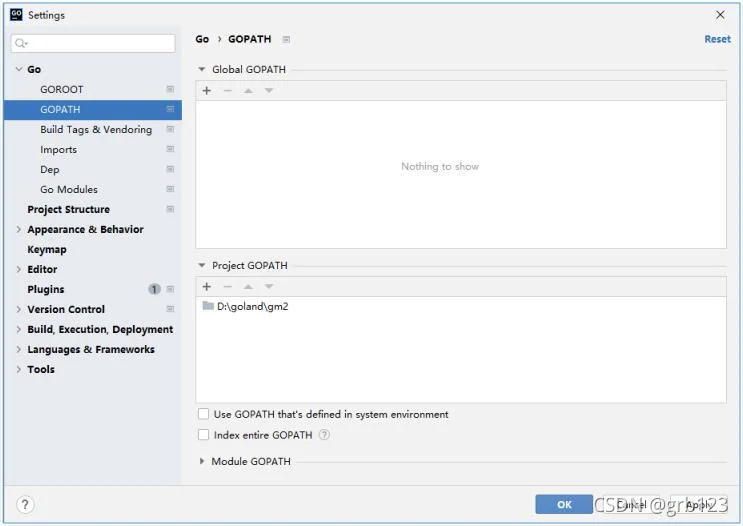Screen dimensions: 743x526
Task: Click project icon on Go Modules row
Action: pyautogui.click(x=170, y=189)
